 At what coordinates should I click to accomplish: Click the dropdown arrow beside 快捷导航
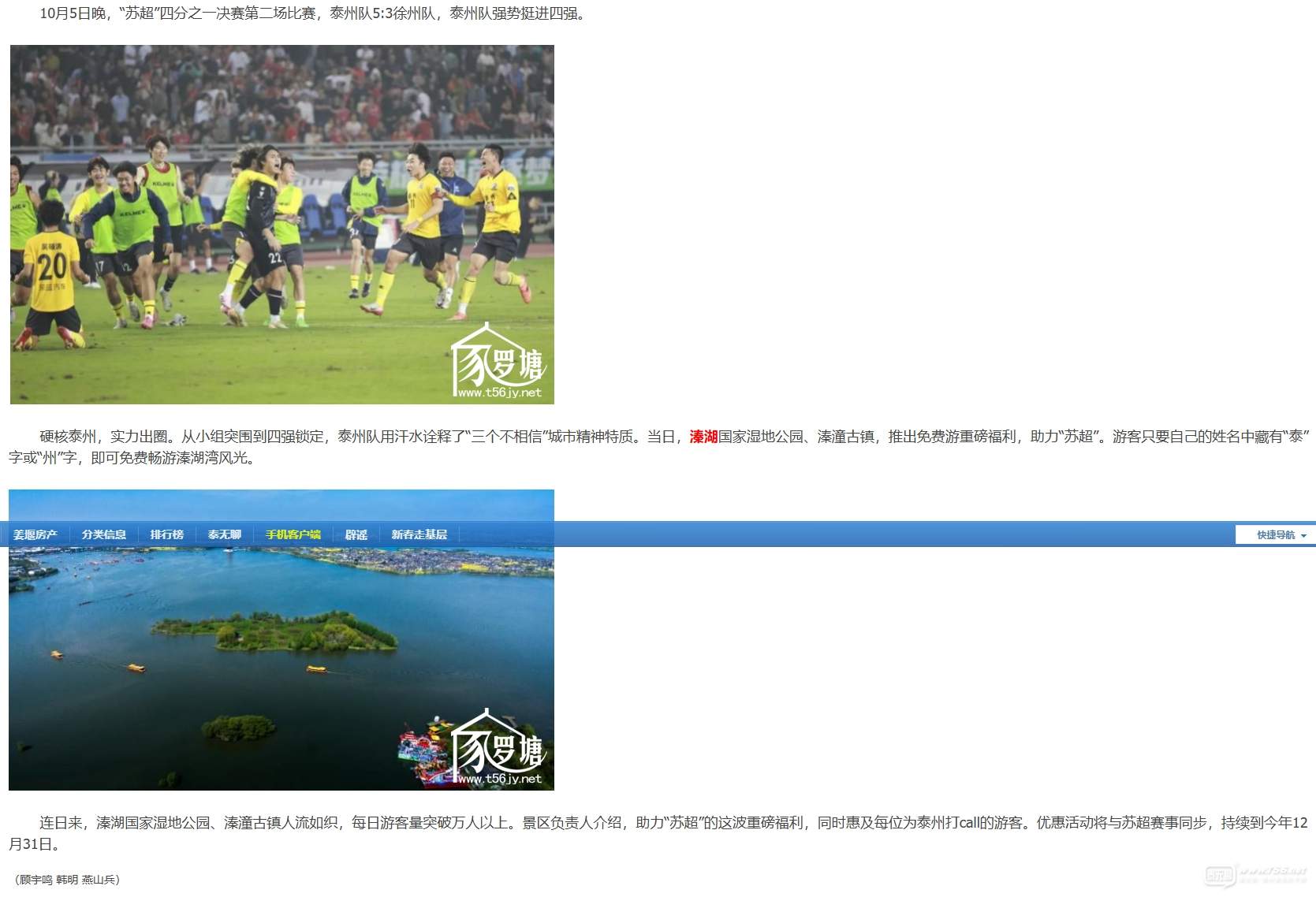pyautogui.click(x=1303, y=536)
